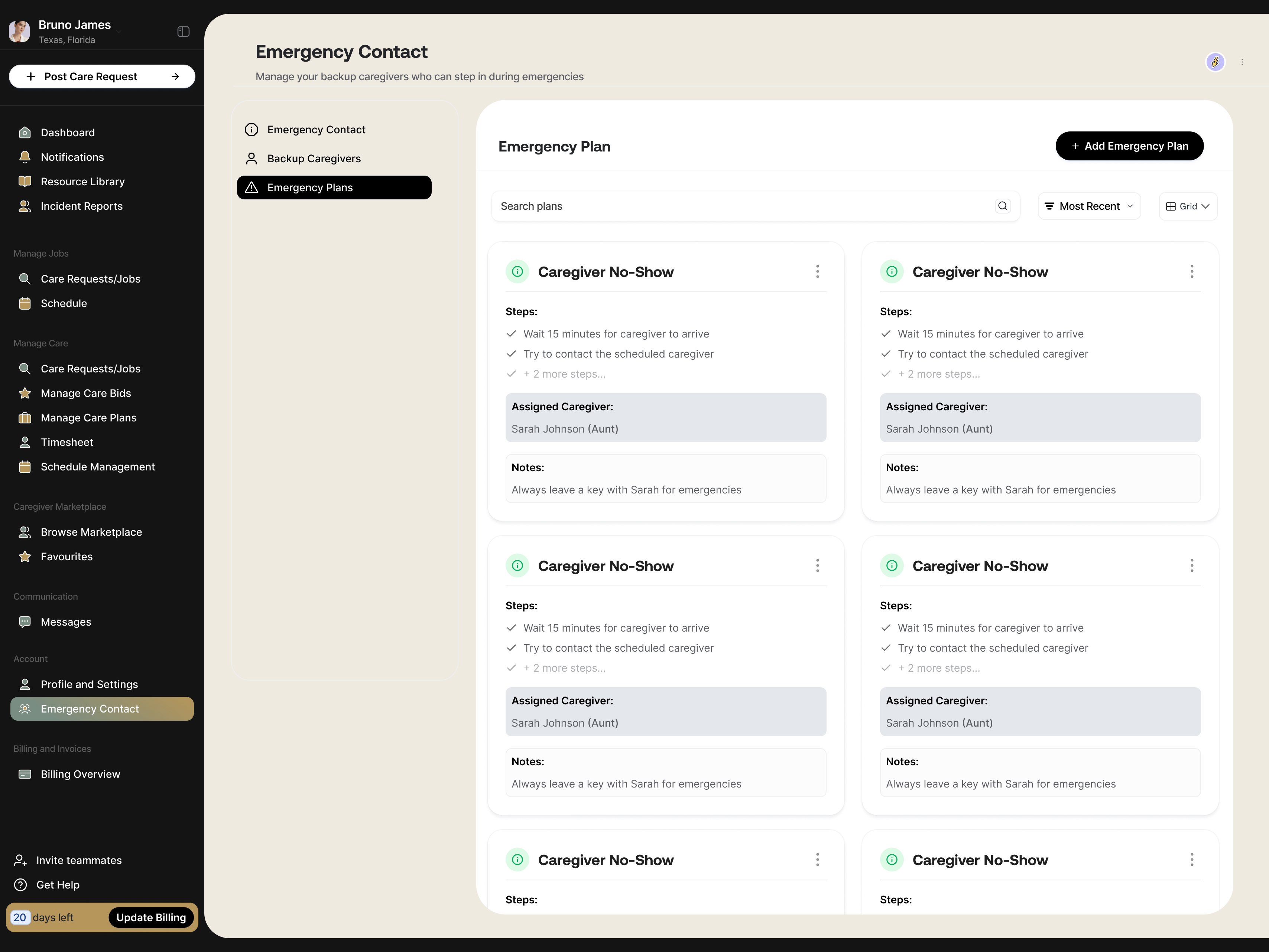This screenshot has width=1269, height=952.
Task: Expand '+ 2 more steps' on second-row left card
Action: click(564, 668)
